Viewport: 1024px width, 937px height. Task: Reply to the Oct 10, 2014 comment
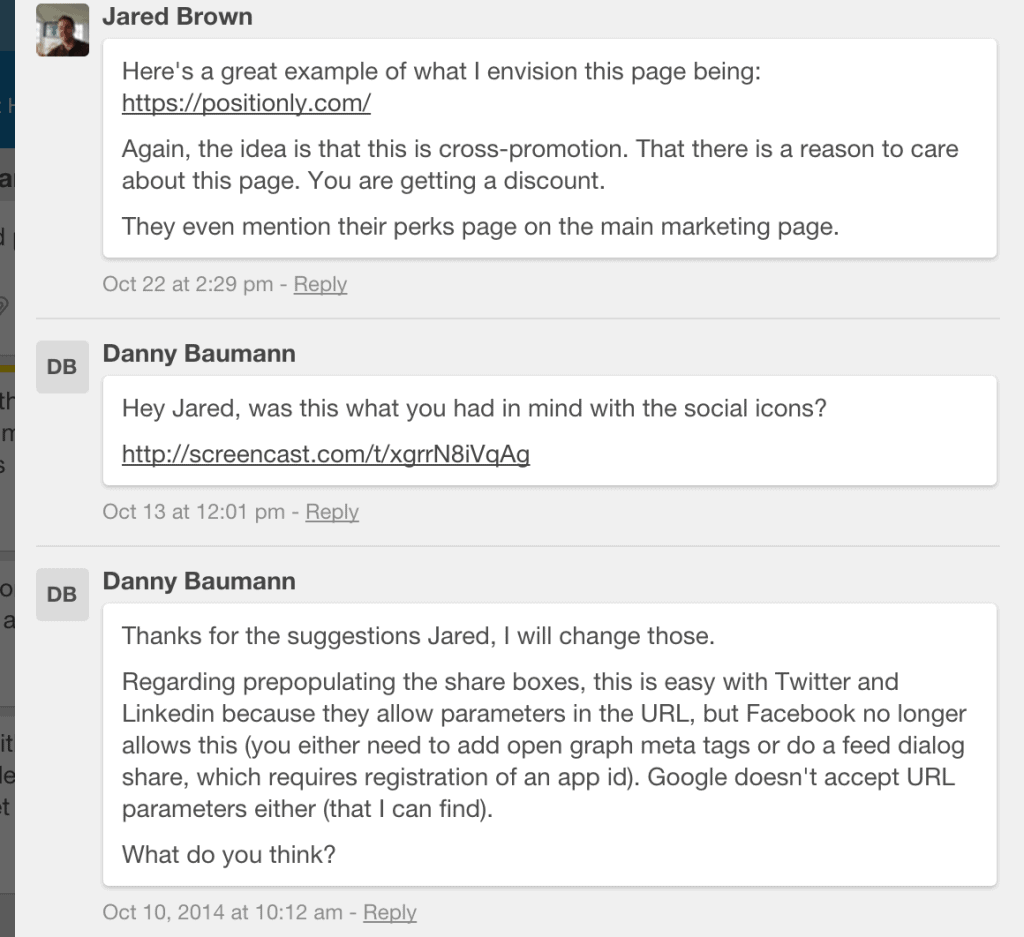point(390,912)
